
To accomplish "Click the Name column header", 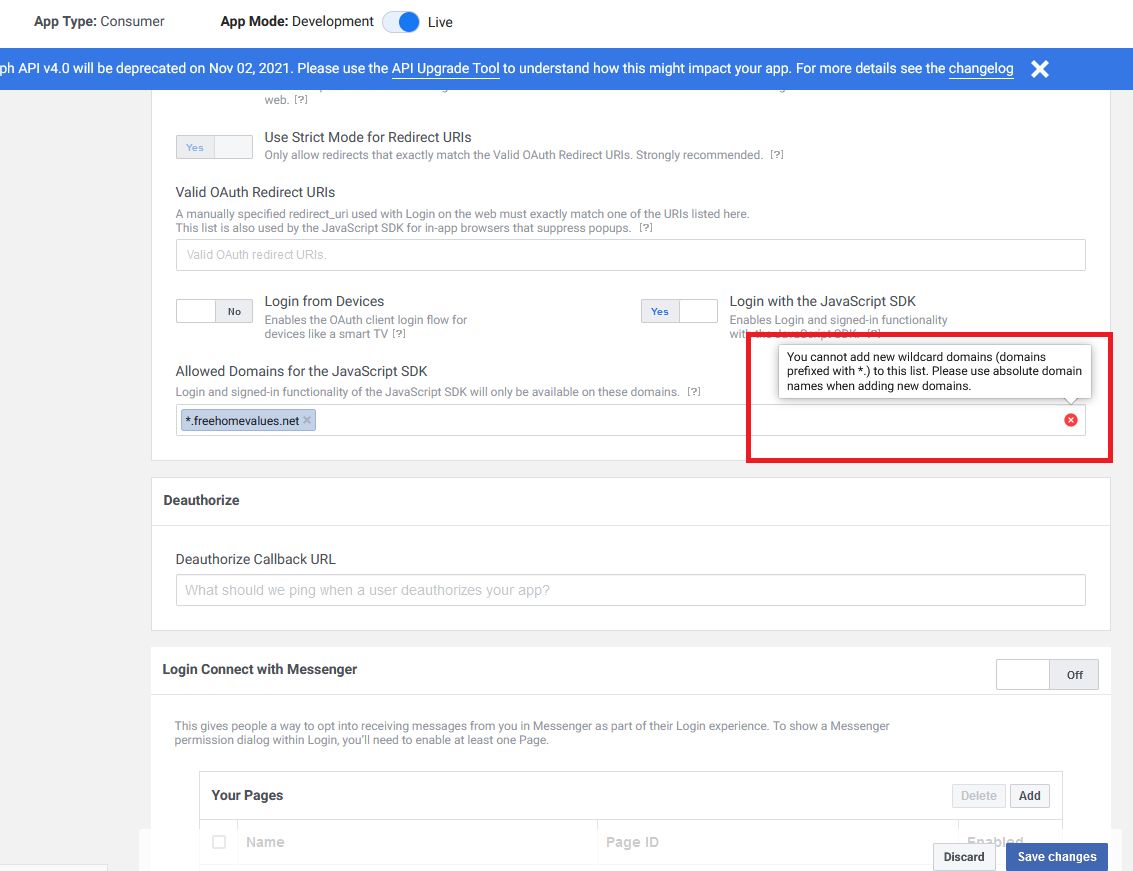I will point(264,842).
